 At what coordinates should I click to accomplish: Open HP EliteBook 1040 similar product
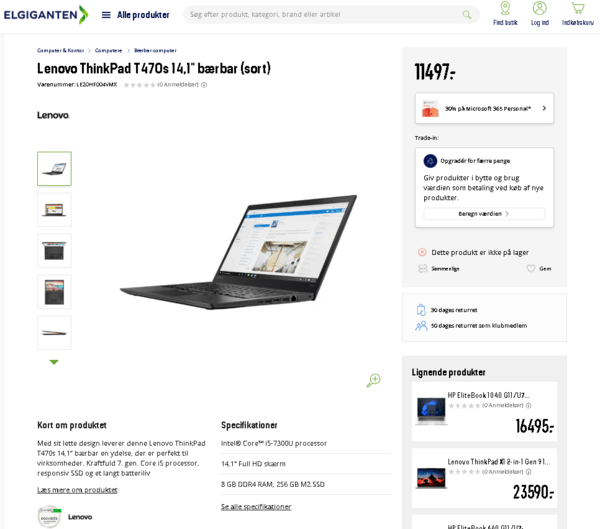tap(484, 411)
